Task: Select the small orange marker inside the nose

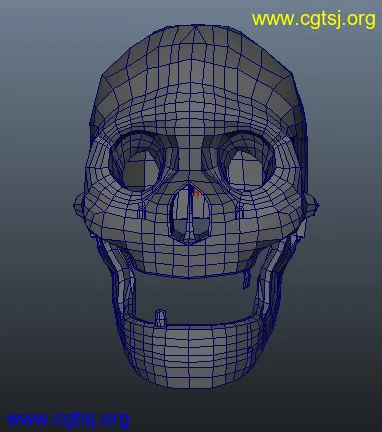Action: pyautogui.click(x=197, y=193)
